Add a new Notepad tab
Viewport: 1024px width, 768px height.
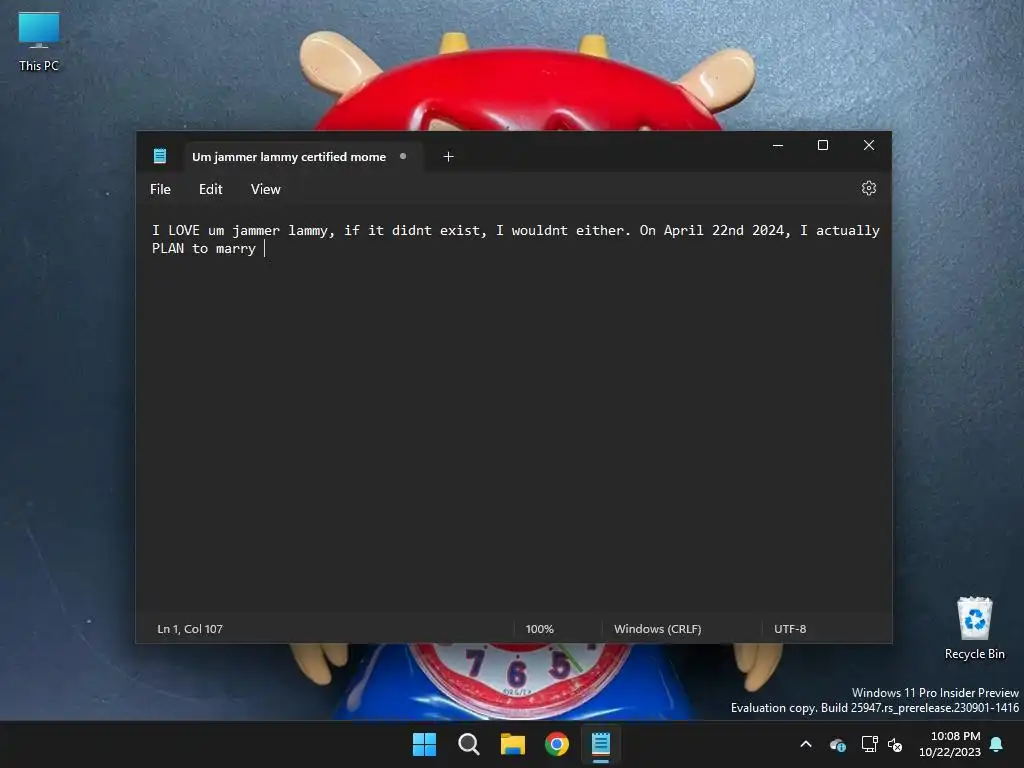click(x=448, y=157)
